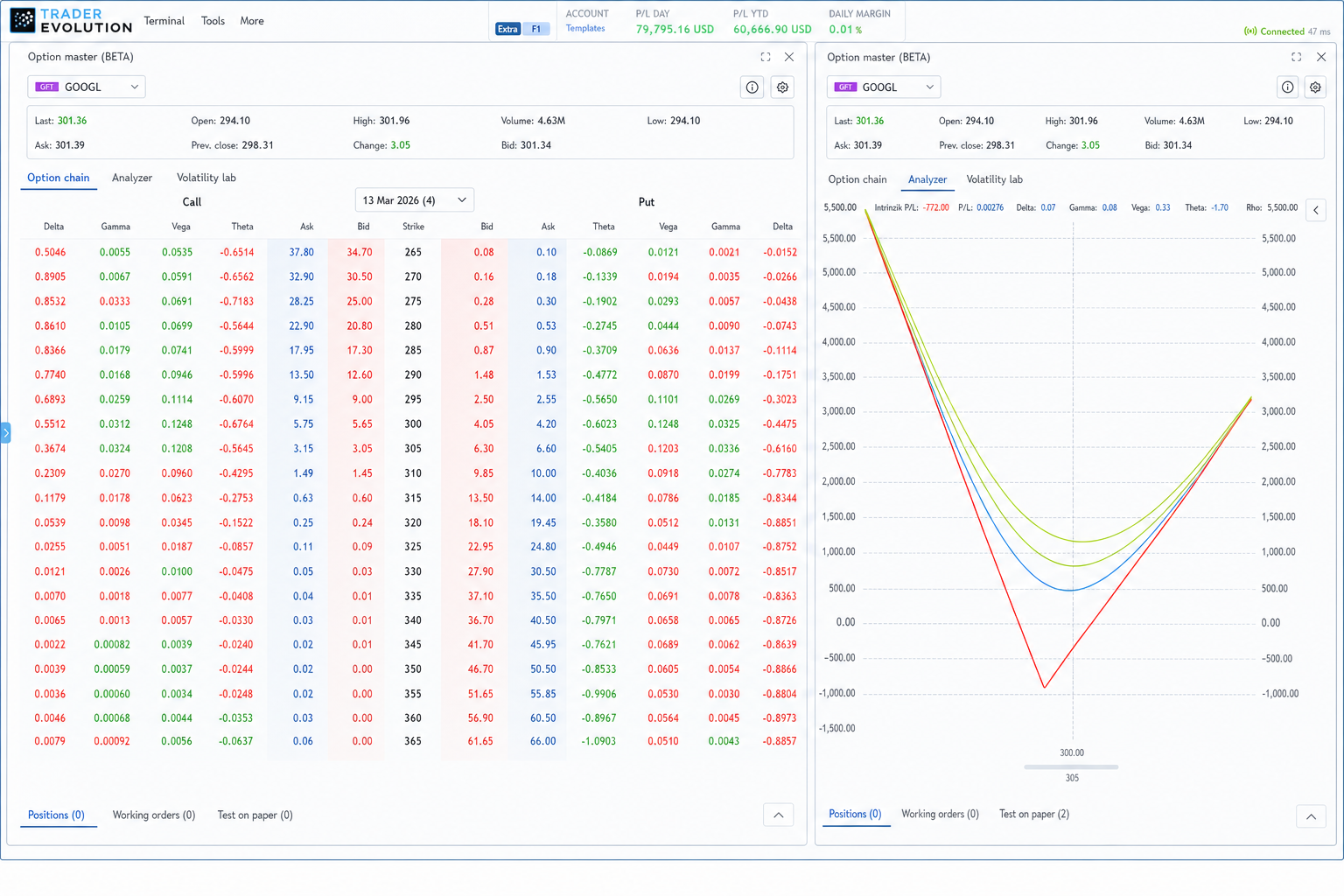Expand left panel positions chevron
The image size is (1344, 896).
pos(778,815)
